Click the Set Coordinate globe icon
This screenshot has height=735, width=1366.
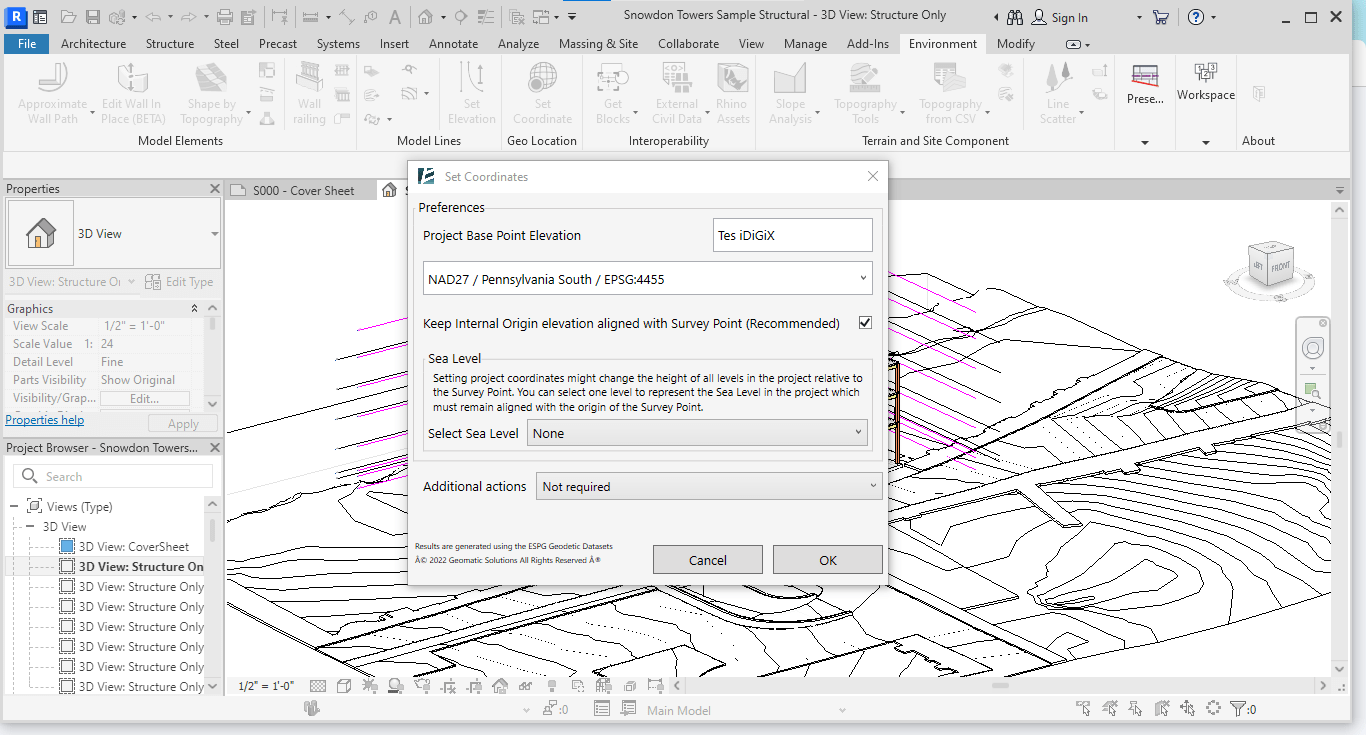[543, 77]
